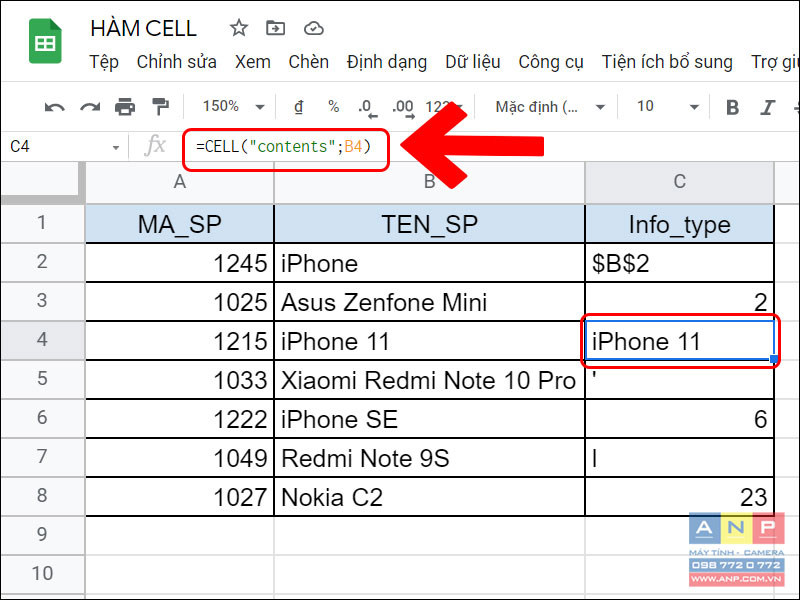Image resolution: width=800 pixels, height=600 pixels.
Task: Format as currency đ
Action: 298,107
